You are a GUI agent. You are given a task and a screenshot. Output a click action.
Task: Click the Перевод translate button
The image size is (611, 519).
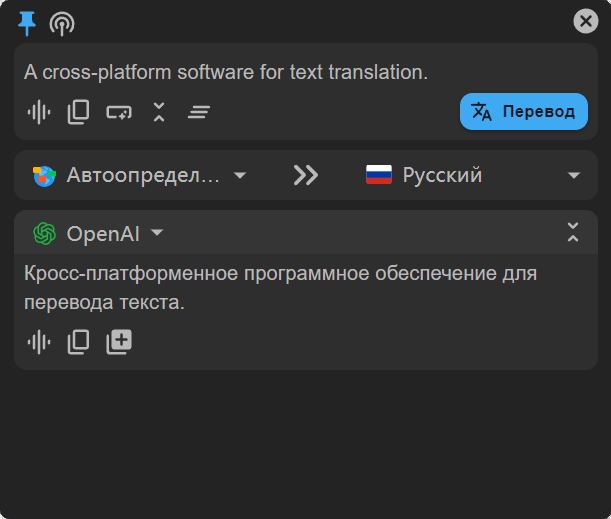523,111
